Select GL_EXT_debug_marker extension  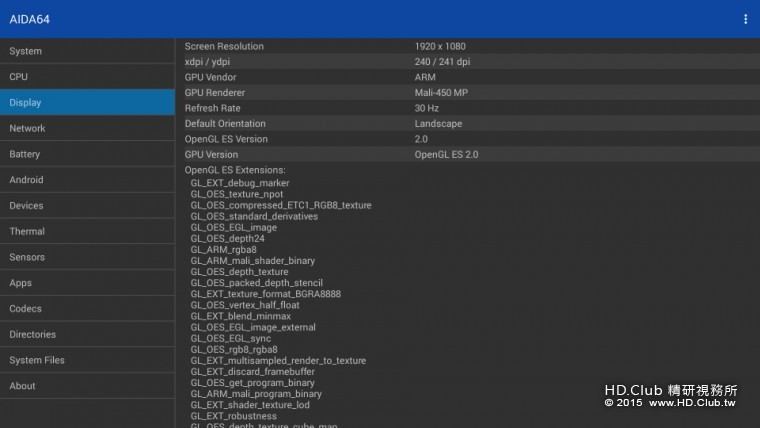(240, 183)
